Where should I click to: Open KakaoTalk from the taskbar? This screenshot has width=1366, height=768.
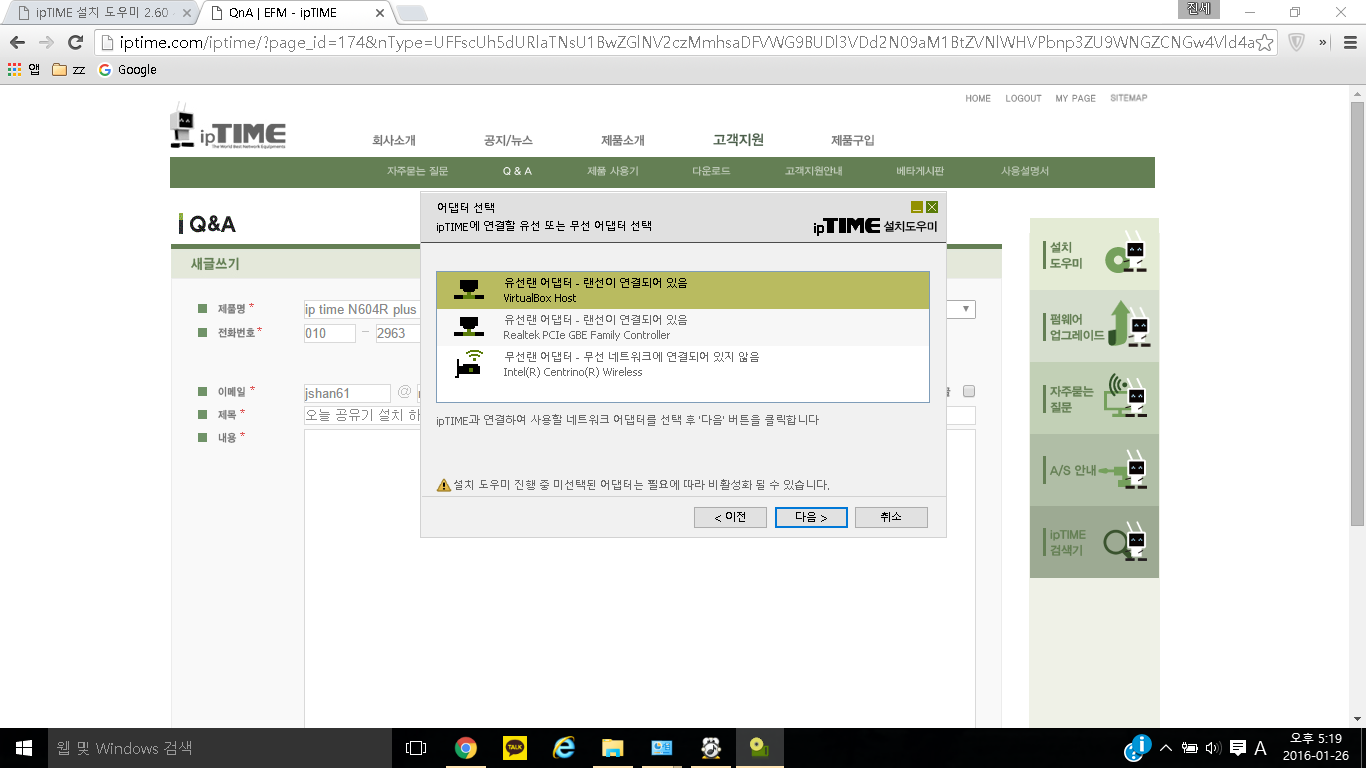click(x=515, y=747)
